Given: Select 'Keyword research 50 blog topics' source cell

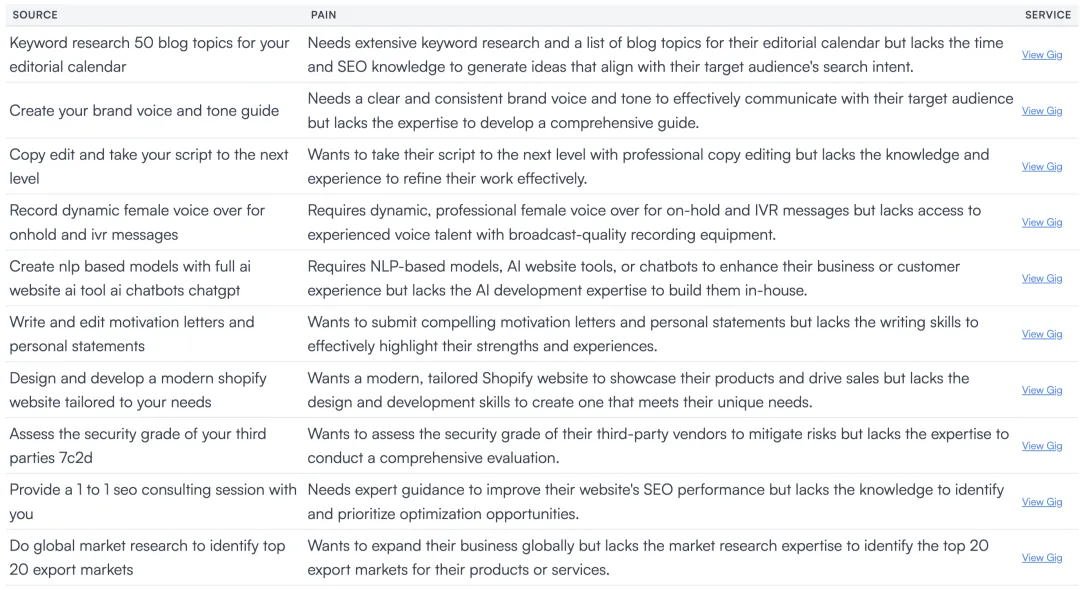Looking at the screenshot, I should [x=149, y=54].
